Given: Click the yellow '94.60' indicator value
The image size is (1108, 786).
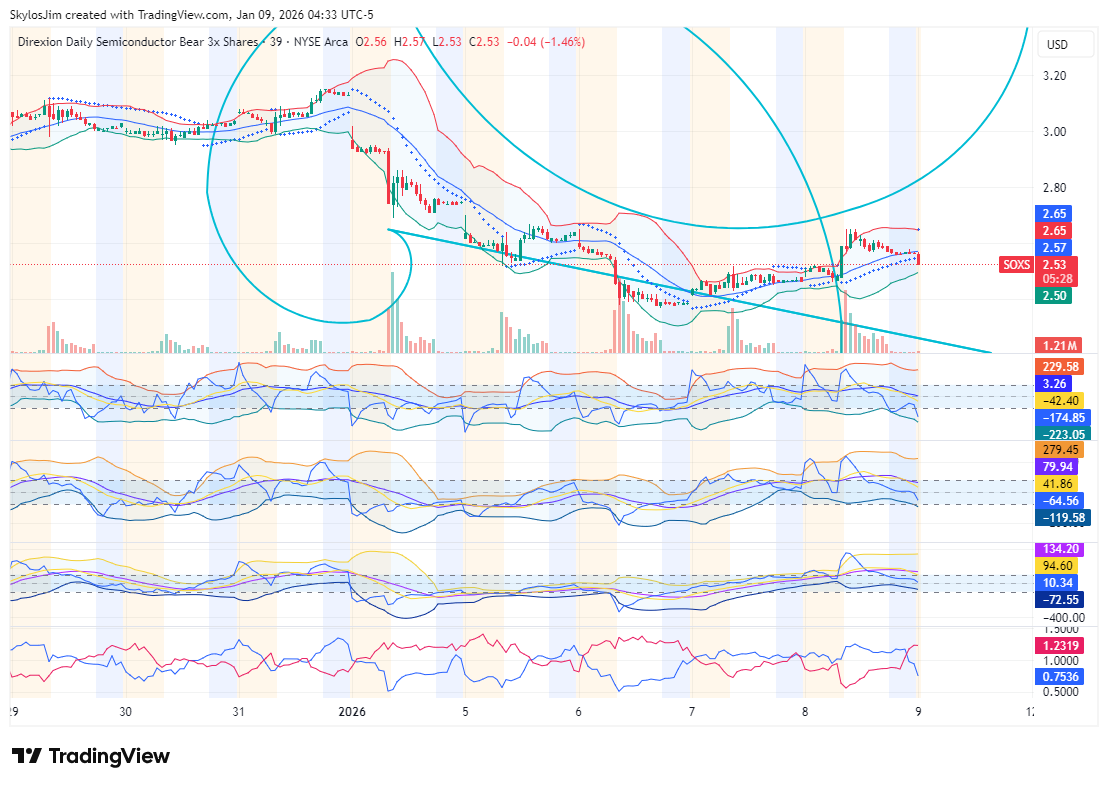Looking at the screenshot, I should click(1056, 566).
